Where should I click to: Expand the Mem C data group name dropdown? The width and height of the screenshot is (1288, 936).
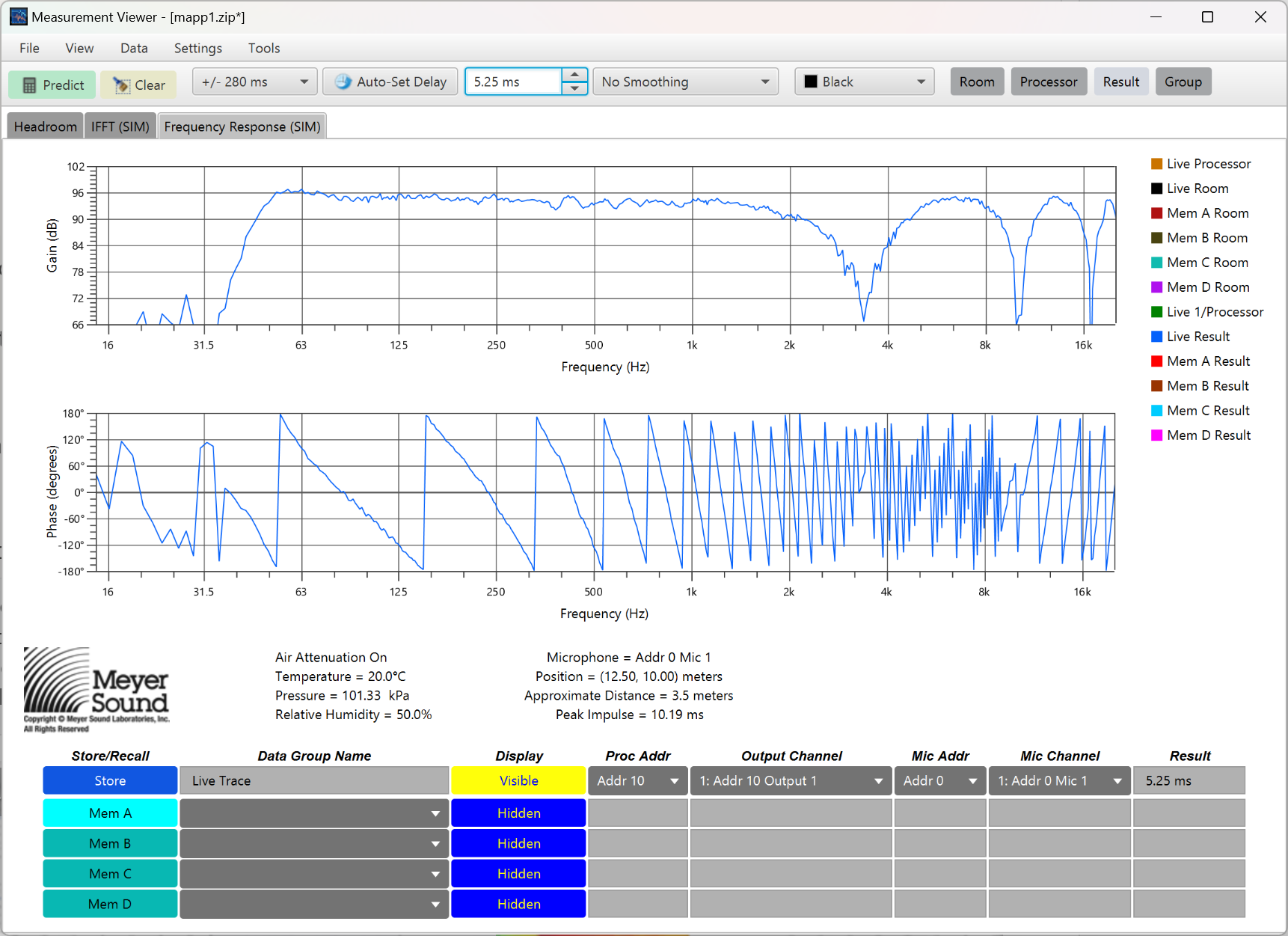435,874
